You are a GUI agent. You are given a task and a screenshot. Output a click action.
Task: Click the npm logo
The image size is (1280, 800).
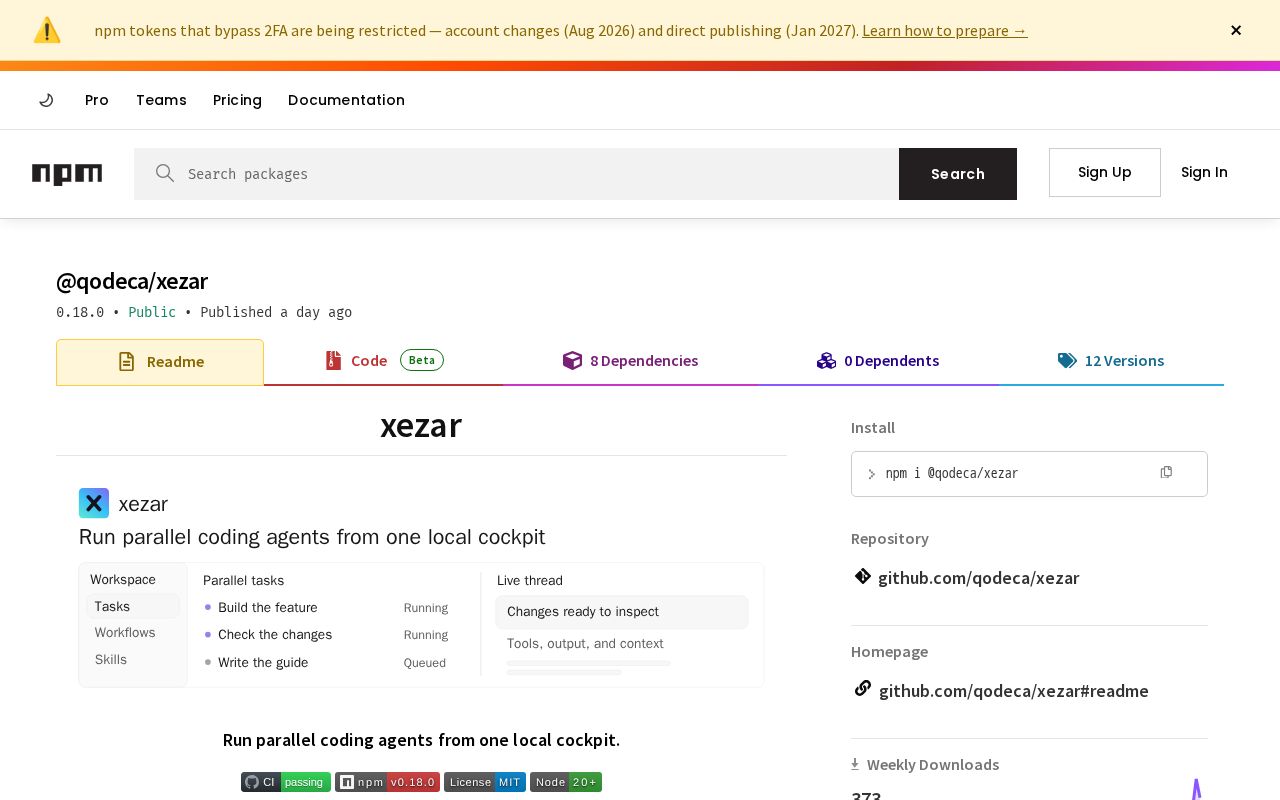coord(67,174)
